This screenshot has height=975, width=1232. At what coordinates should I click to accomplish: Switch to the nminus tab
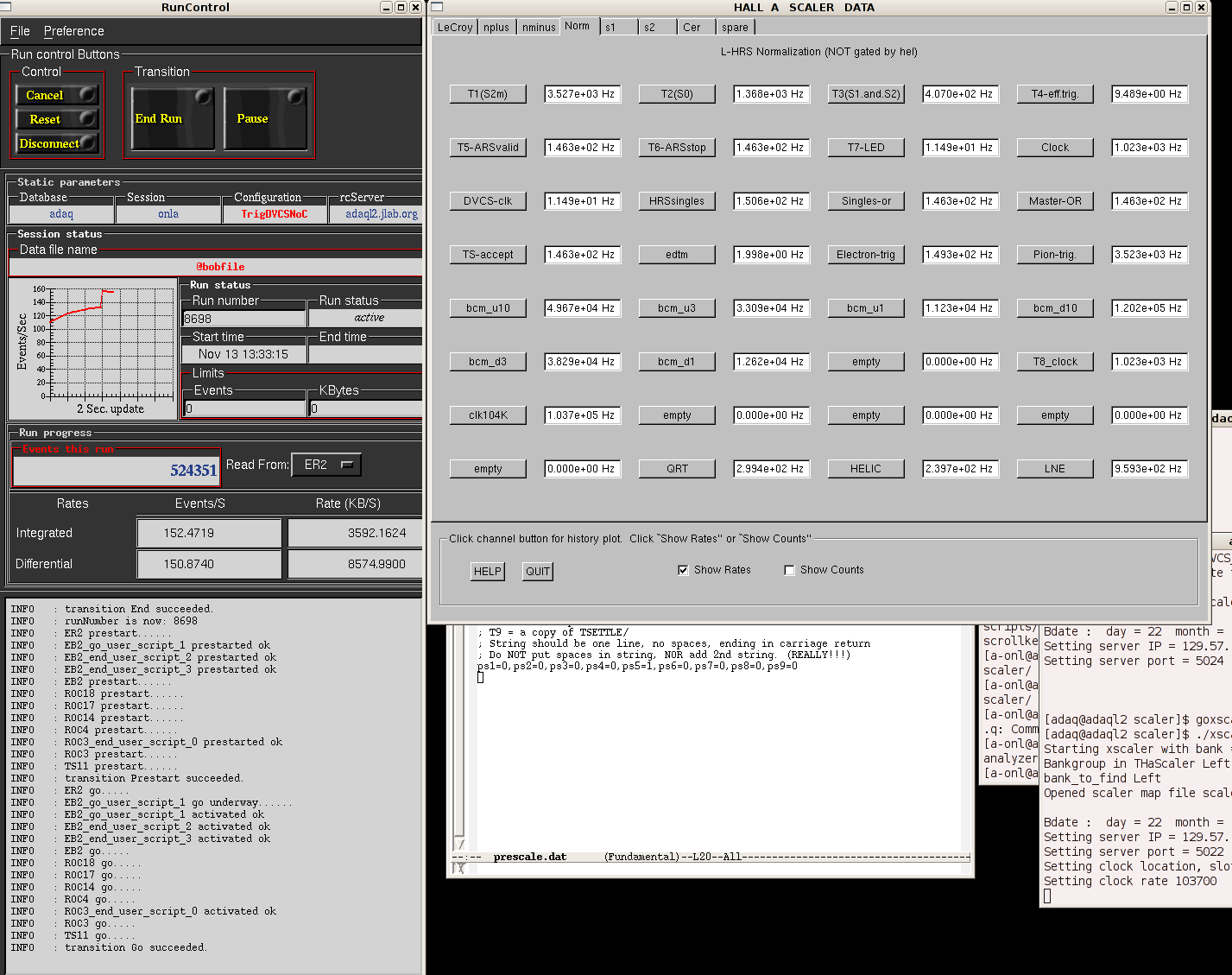click(x=539, y=28)
